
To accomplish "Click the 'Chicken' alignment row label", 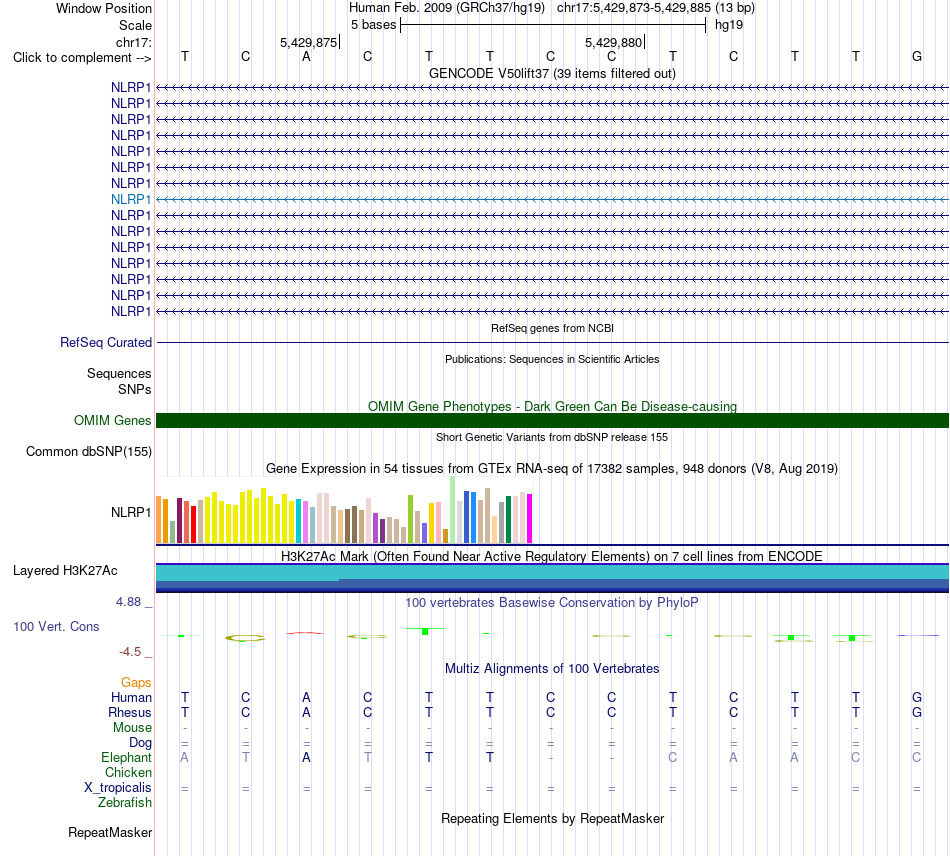I will coord(128,772).
